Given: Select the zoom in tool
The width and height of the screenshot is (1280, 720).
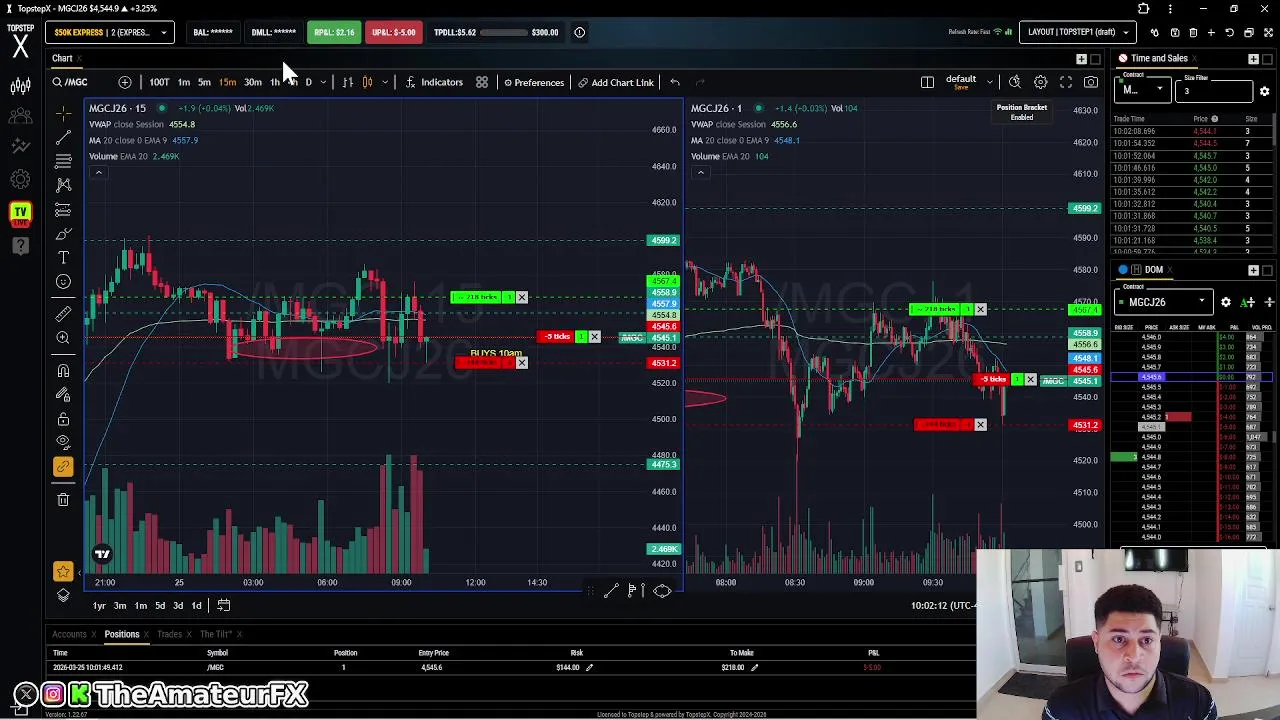Looking at the screenshot, I should 63,338.
